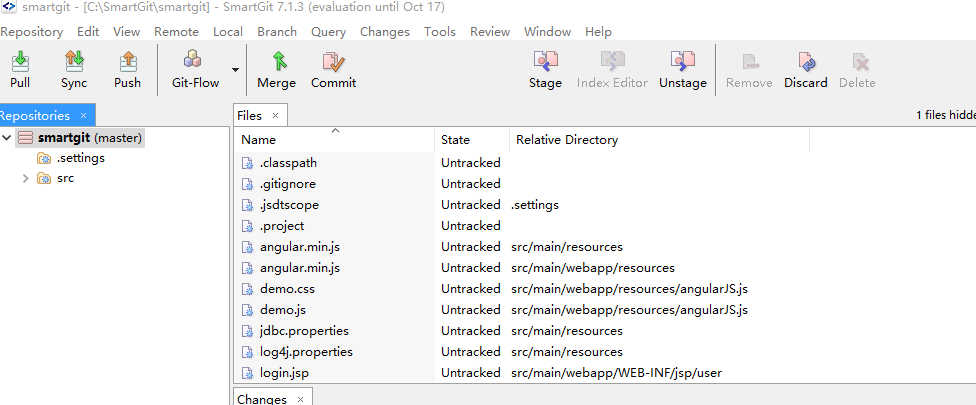
Task: Click the Delete toolbar icon
Action: (x=860, y=61)
